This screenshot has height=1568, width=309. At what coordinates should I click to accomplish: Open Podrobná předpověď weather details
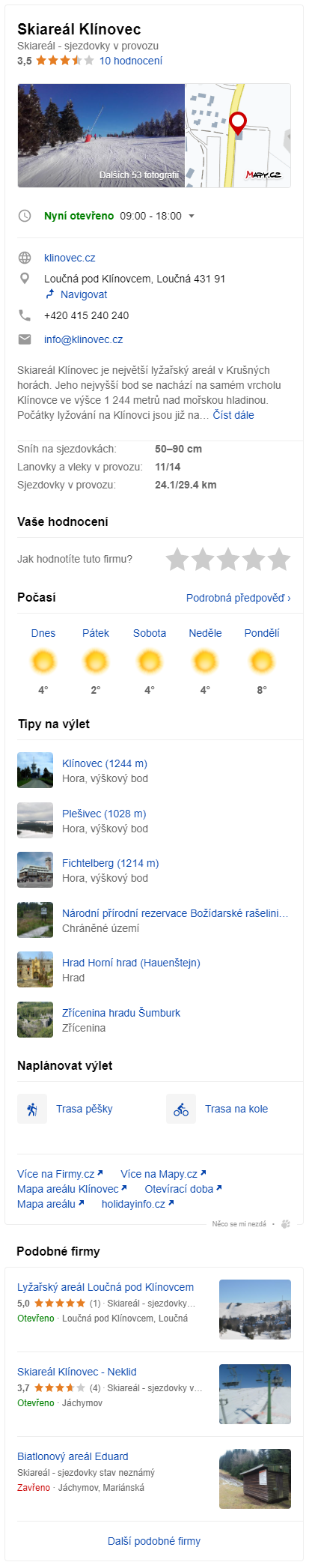(239, 598)
